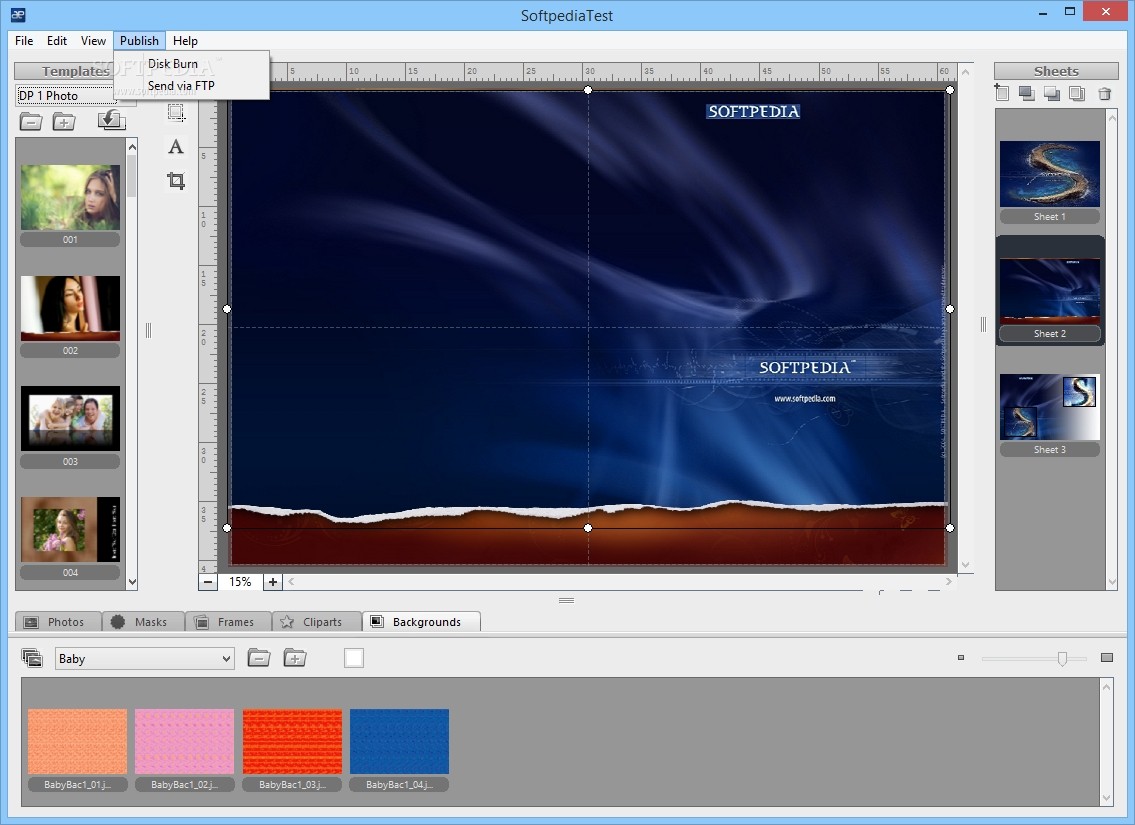Add a new sheet with plus icon
Viewport: 1135px width, 825px height.
pyautogui.click(x=1002, y=93)
